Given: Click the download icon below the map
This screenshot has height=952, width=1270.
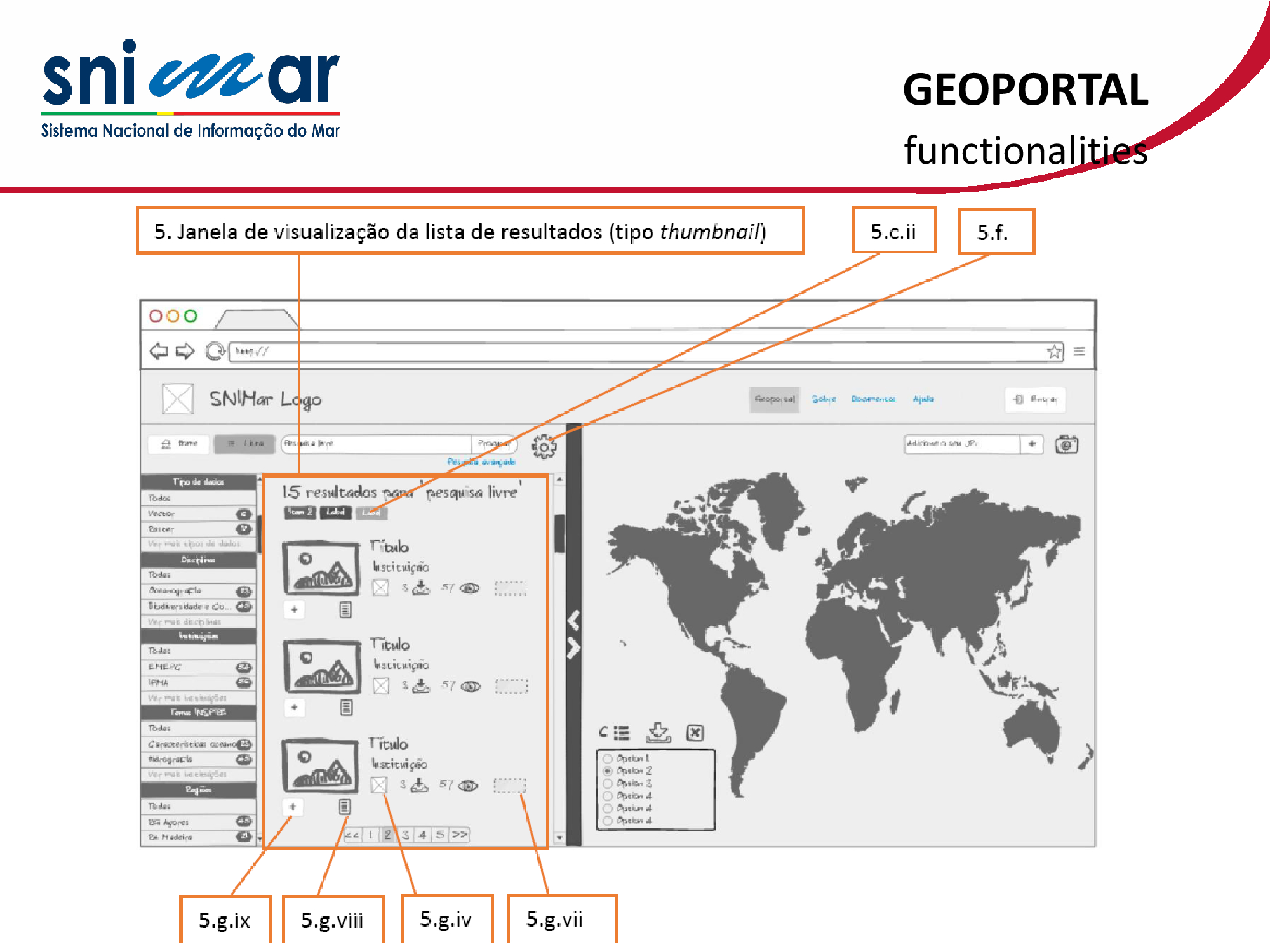Looking at the screenshot, I should click(x=658, y=732).
